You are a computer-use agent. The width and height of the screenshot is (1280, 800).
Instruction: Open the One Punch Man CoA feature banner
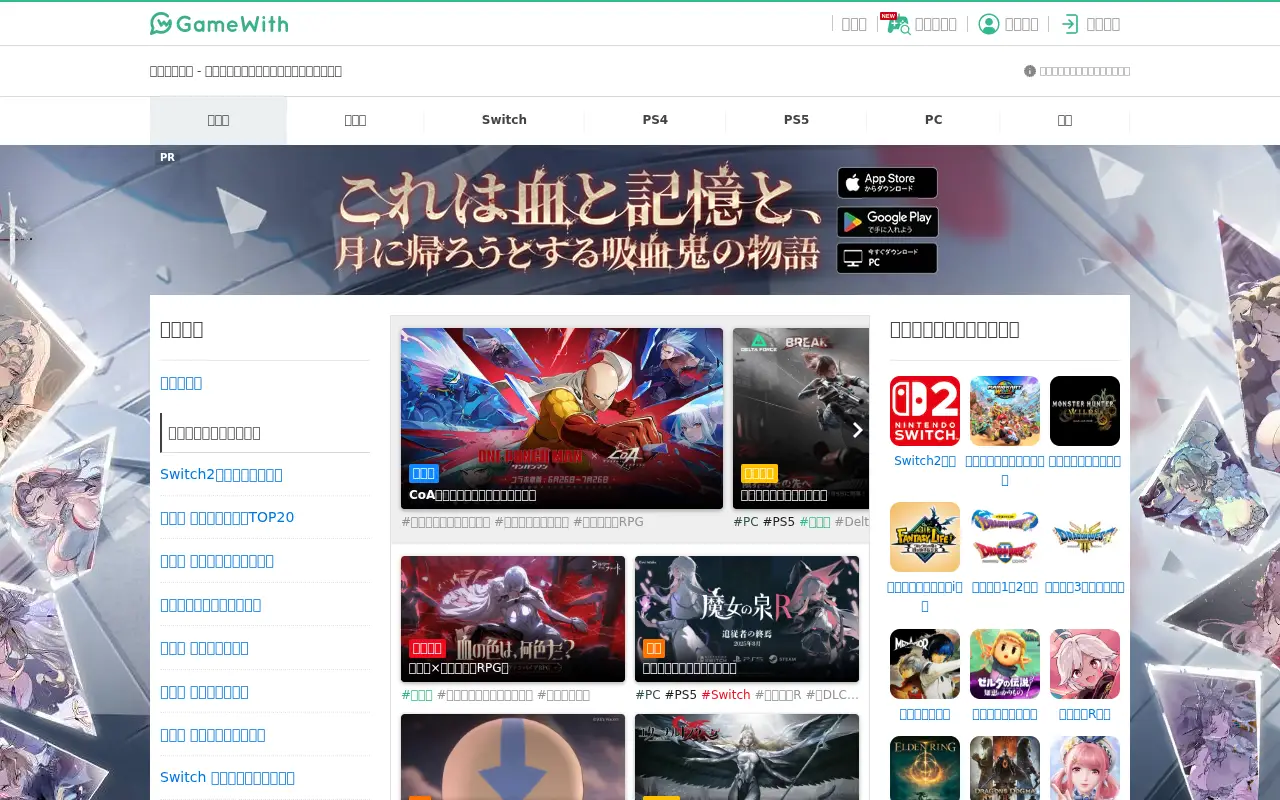coord(562,418)
